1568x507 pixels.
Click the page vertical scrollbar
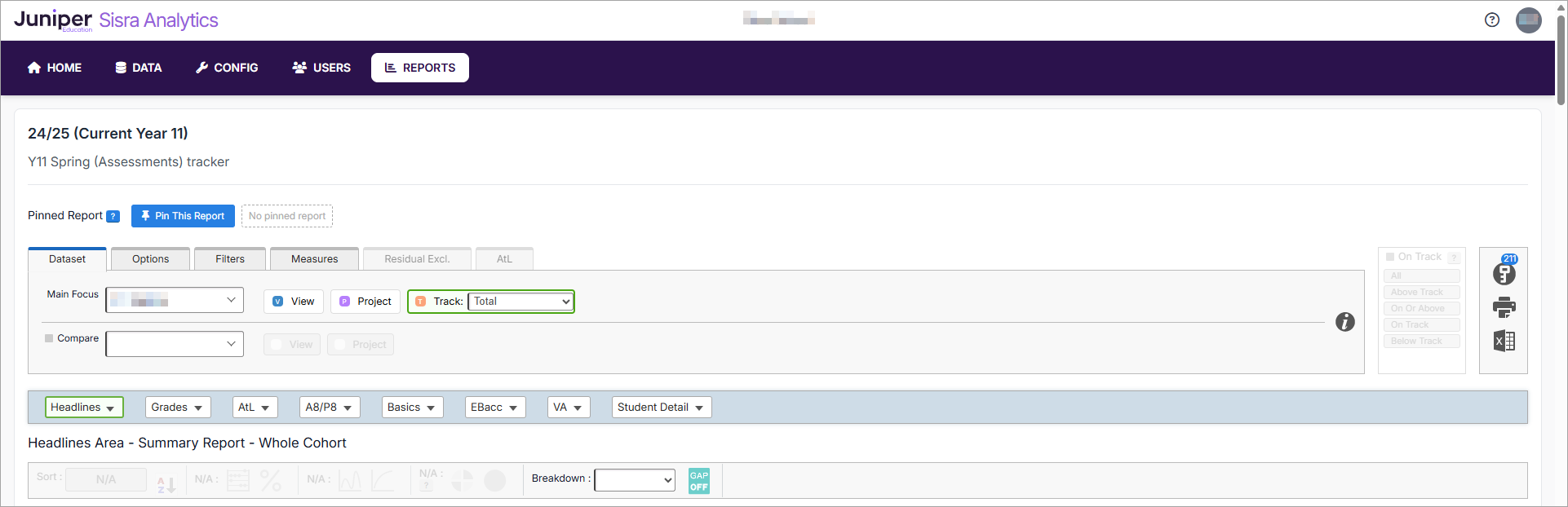click(x=1560, y=61)
